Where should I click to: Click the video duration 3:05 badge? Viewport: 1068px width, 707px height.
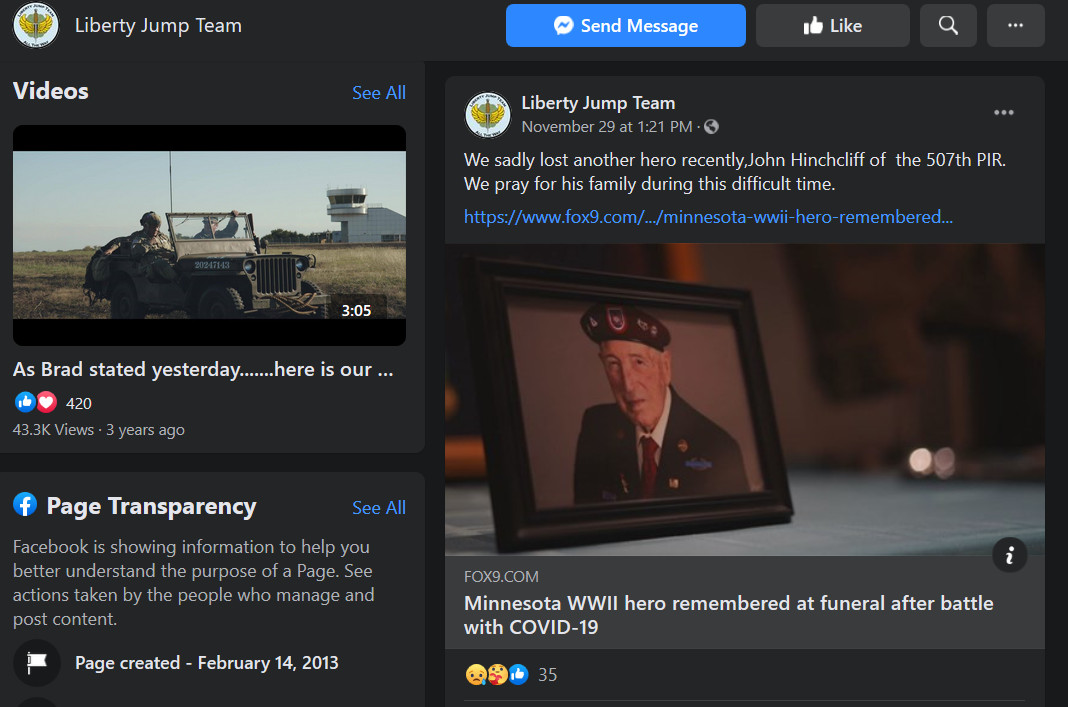click(356, 311)
